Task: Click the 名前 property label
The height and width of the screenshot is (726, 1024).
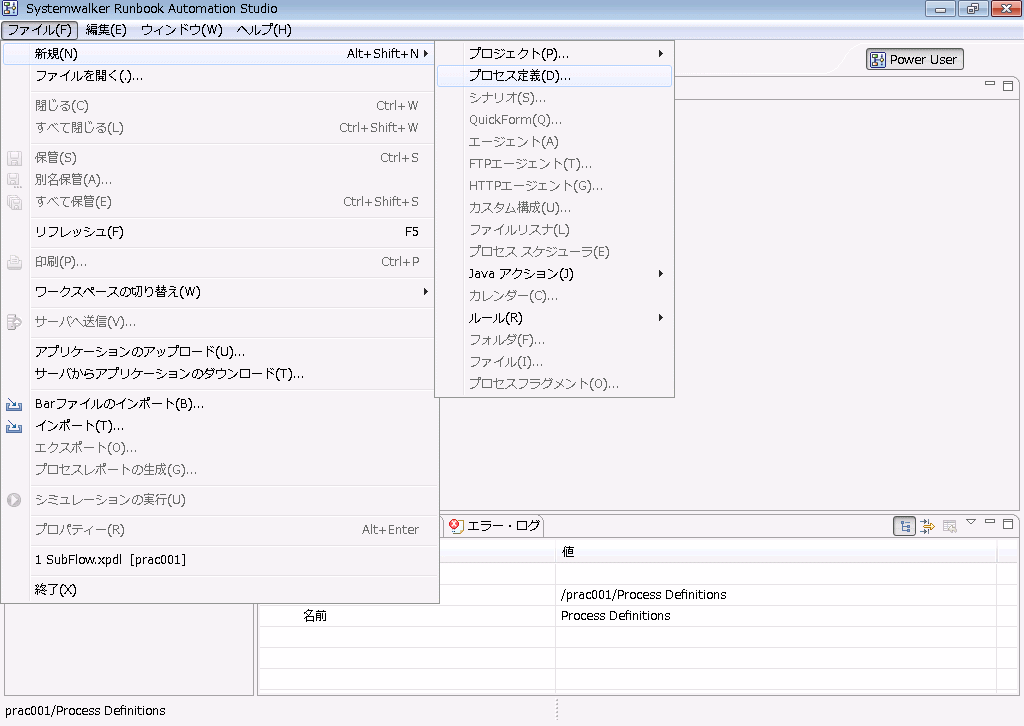Action: point(315,616)
